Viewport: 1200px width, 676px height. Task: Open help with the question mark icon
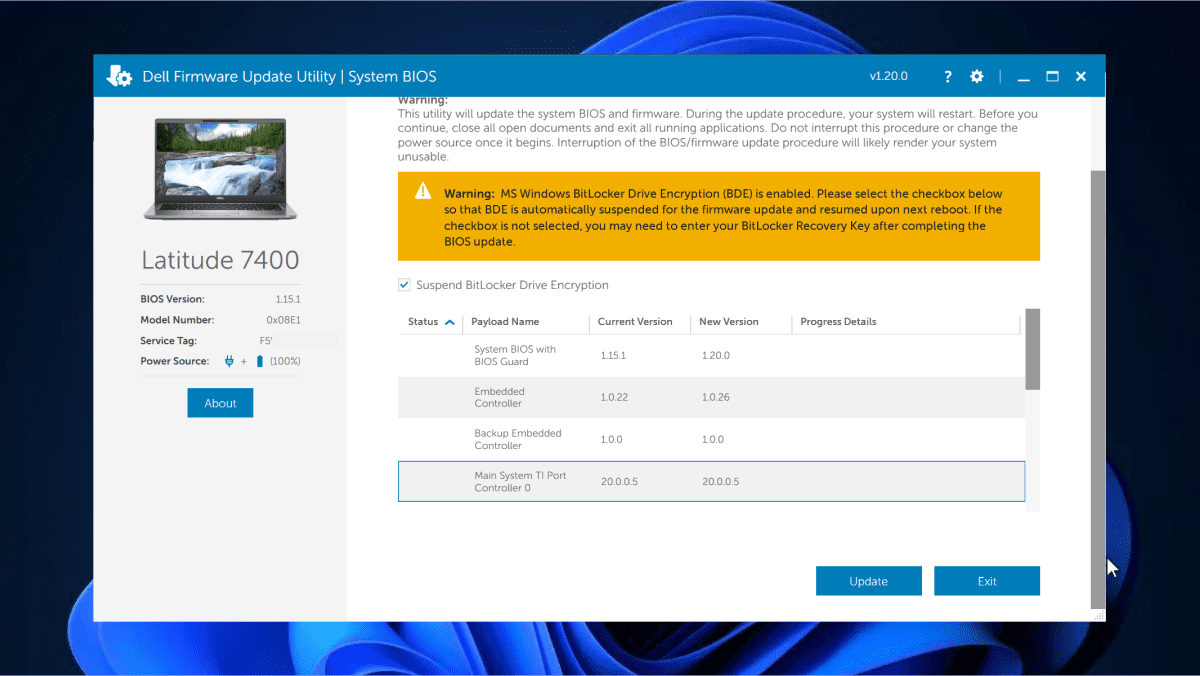(948, 77)
